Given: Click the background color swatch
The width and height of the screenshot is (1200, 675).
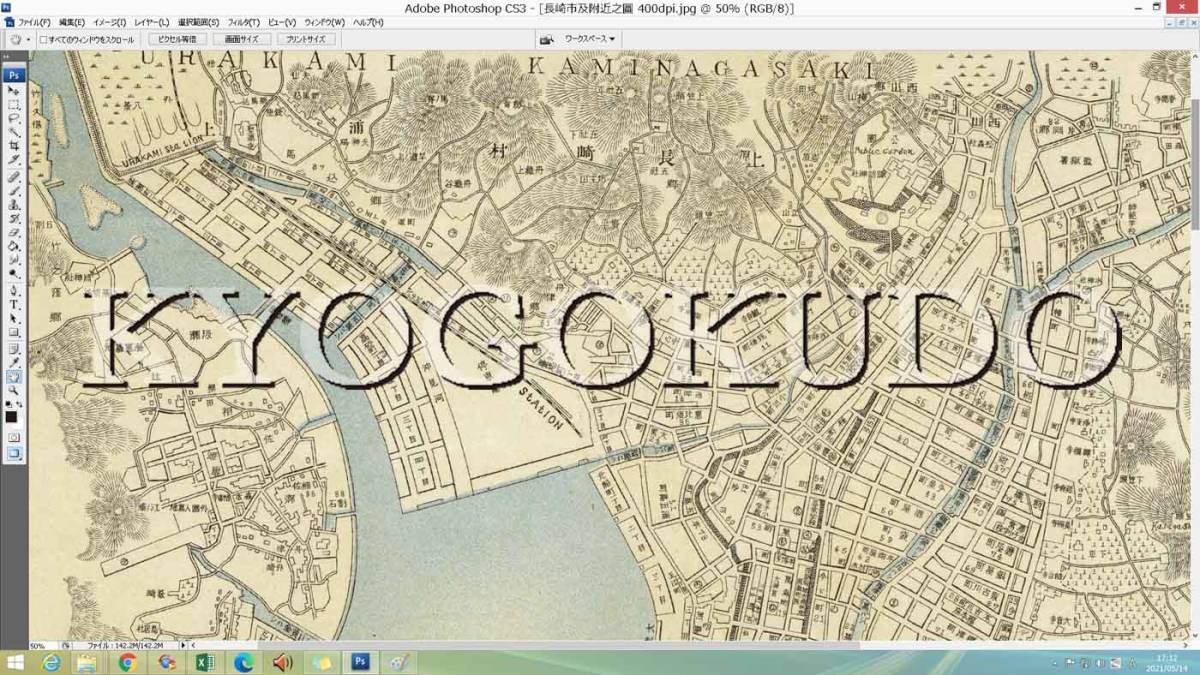Looking at the screenshot, I should 20,424.
